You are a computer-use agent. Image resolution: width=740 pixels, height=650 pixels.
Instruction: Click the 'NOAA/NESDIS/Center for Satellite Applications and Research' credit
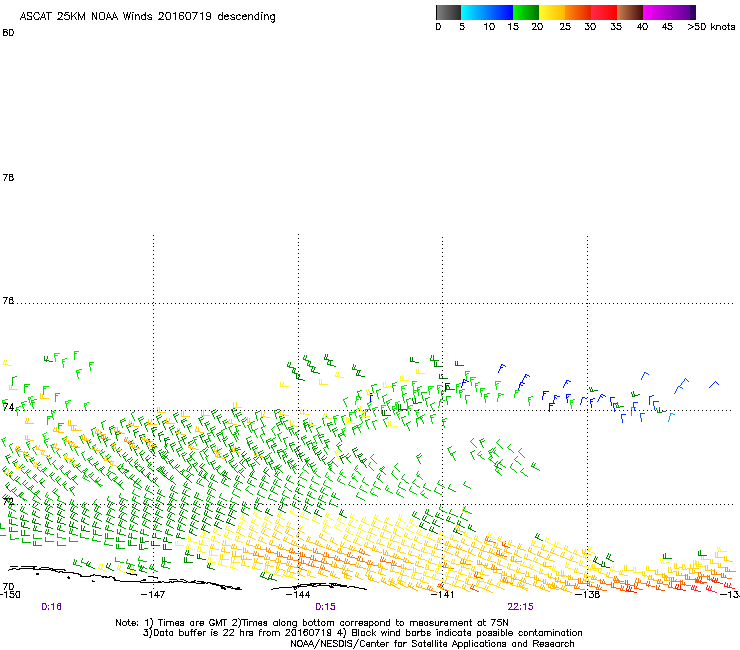tap(432, 644)
